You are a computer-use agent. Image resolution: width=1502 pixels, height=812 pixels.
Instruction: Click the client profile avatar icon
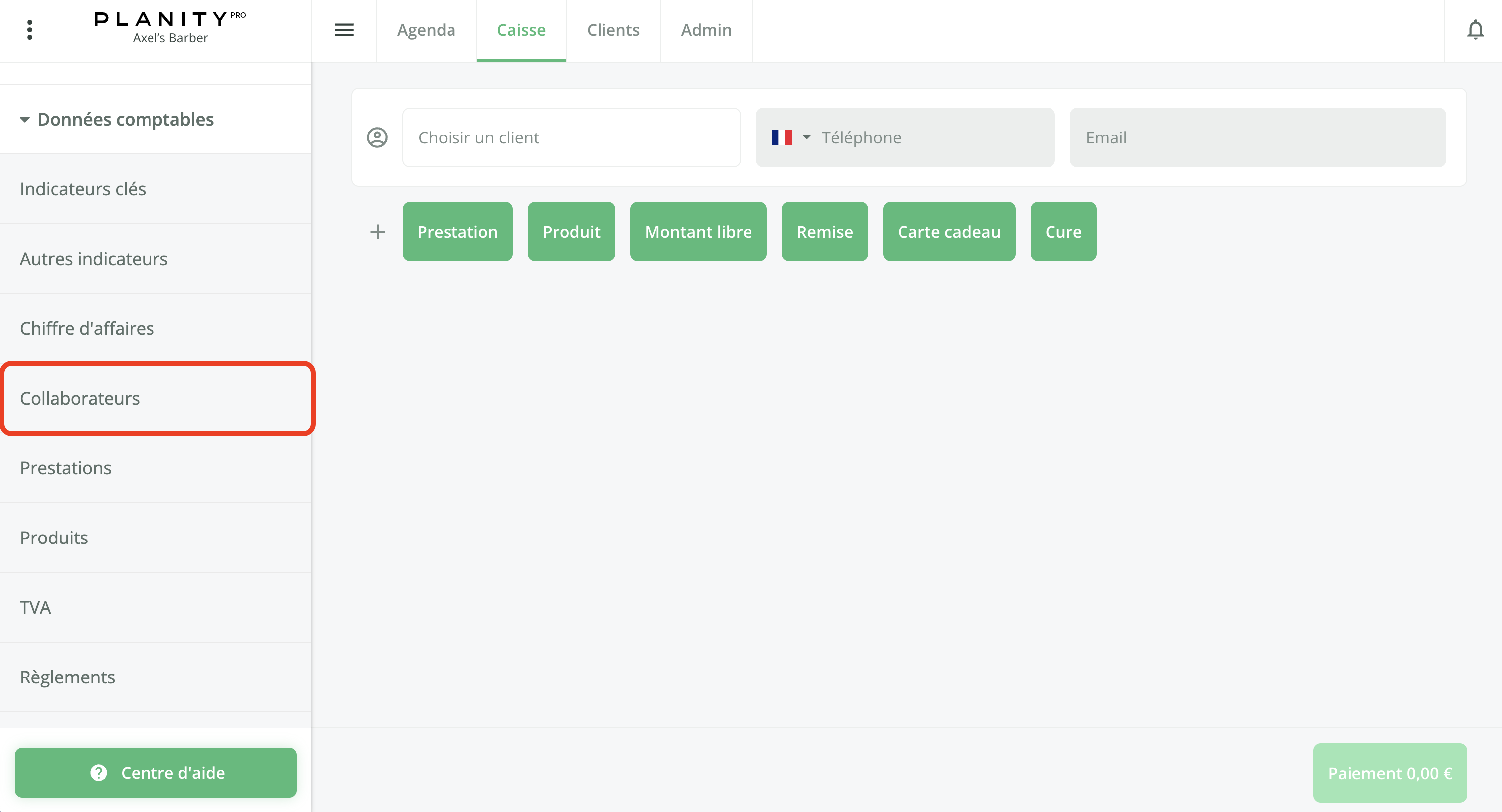377,137
